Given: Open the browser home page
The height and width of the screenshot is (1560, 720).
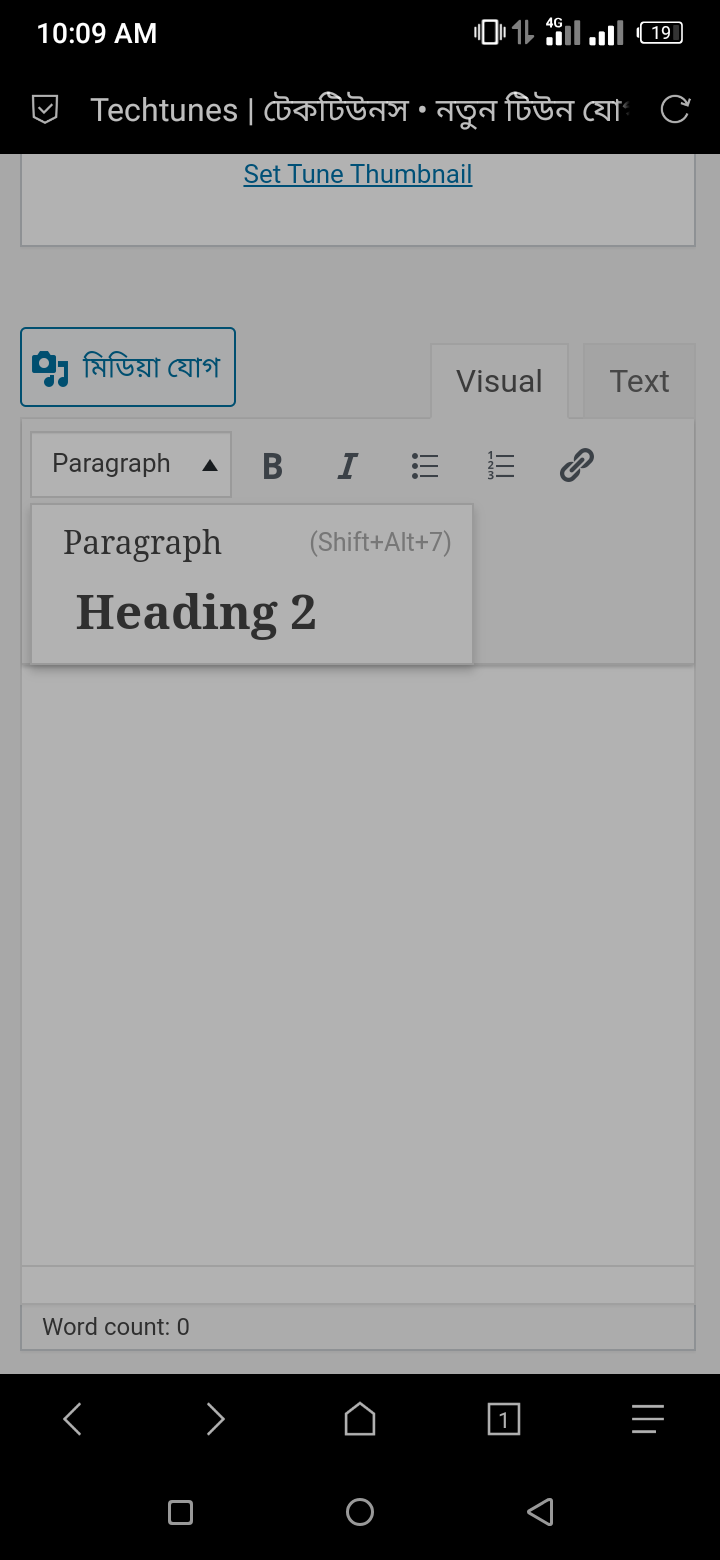Looking at the screenshot, I should click(360, 1418).
